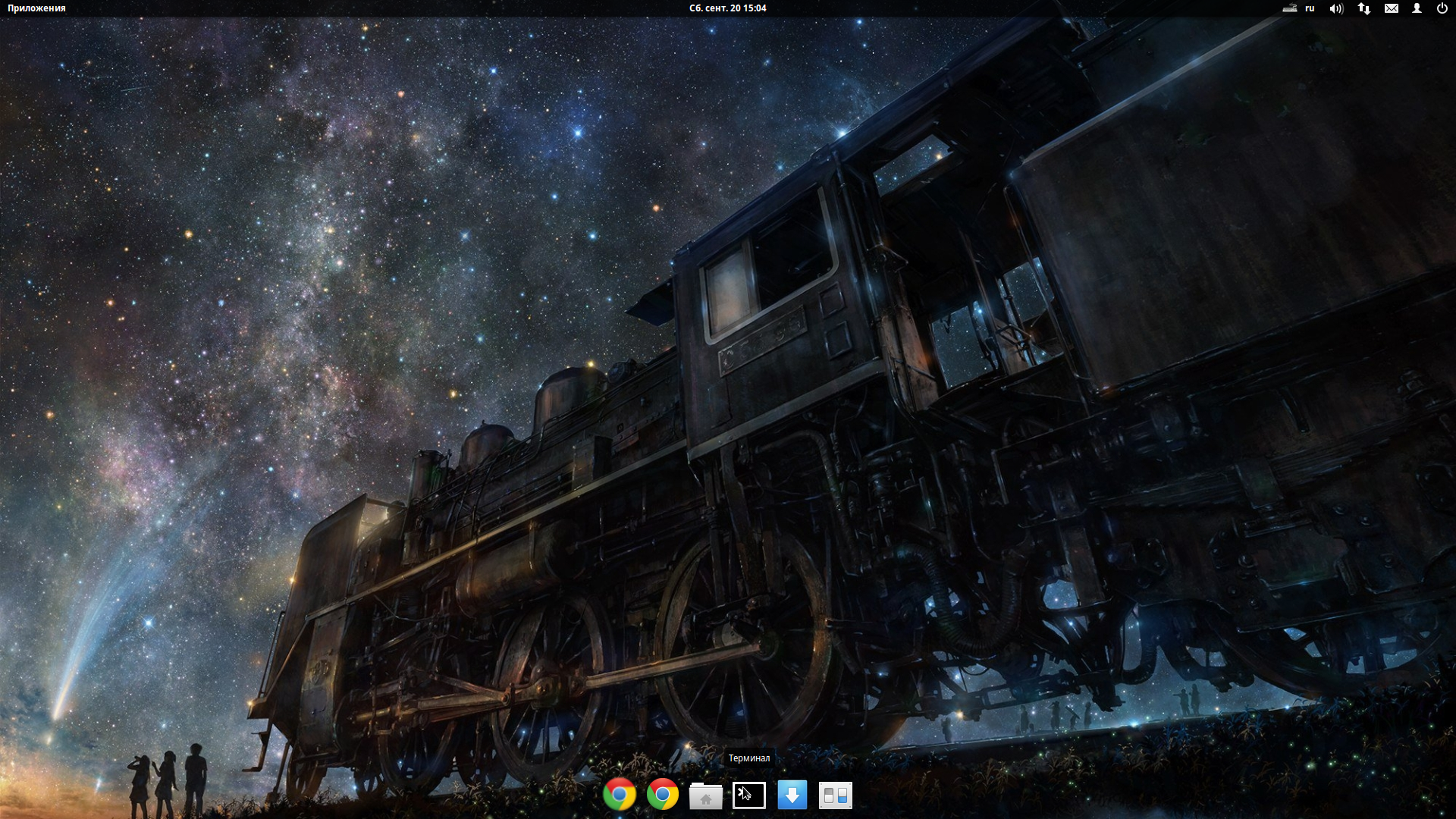1456x819 pixels.
Task: Open System Settings switches dock icon
Action: click(x=835, y=795)
